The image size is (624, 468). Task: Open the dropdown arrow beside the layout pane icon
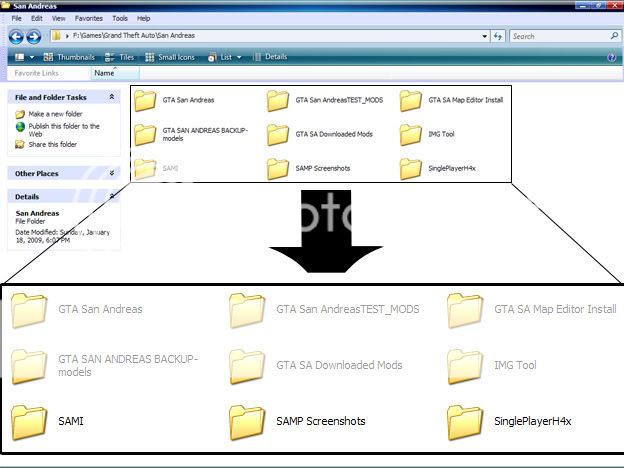(x=32, y=57)
